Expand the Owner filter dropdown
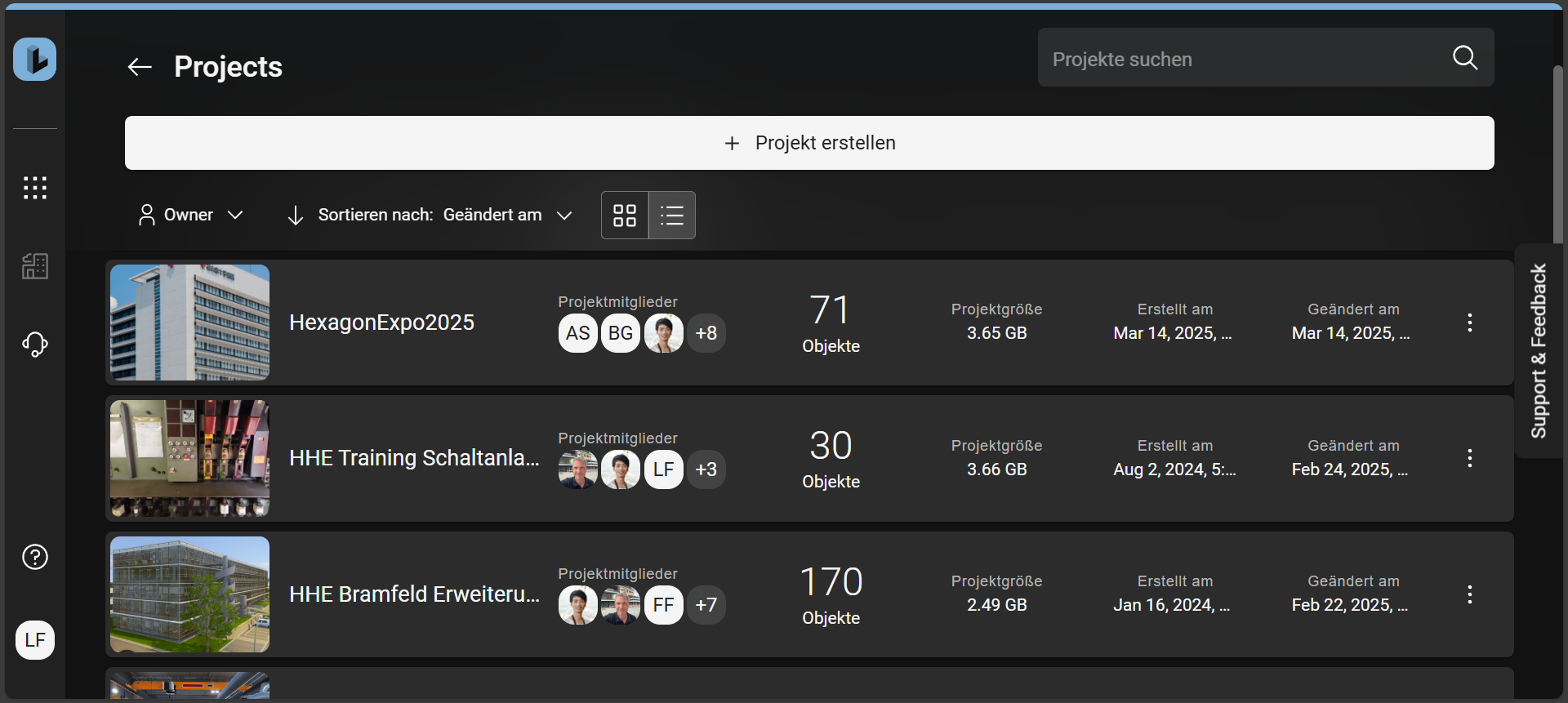This screenshot has height=703, width=1568. (191, 215)
